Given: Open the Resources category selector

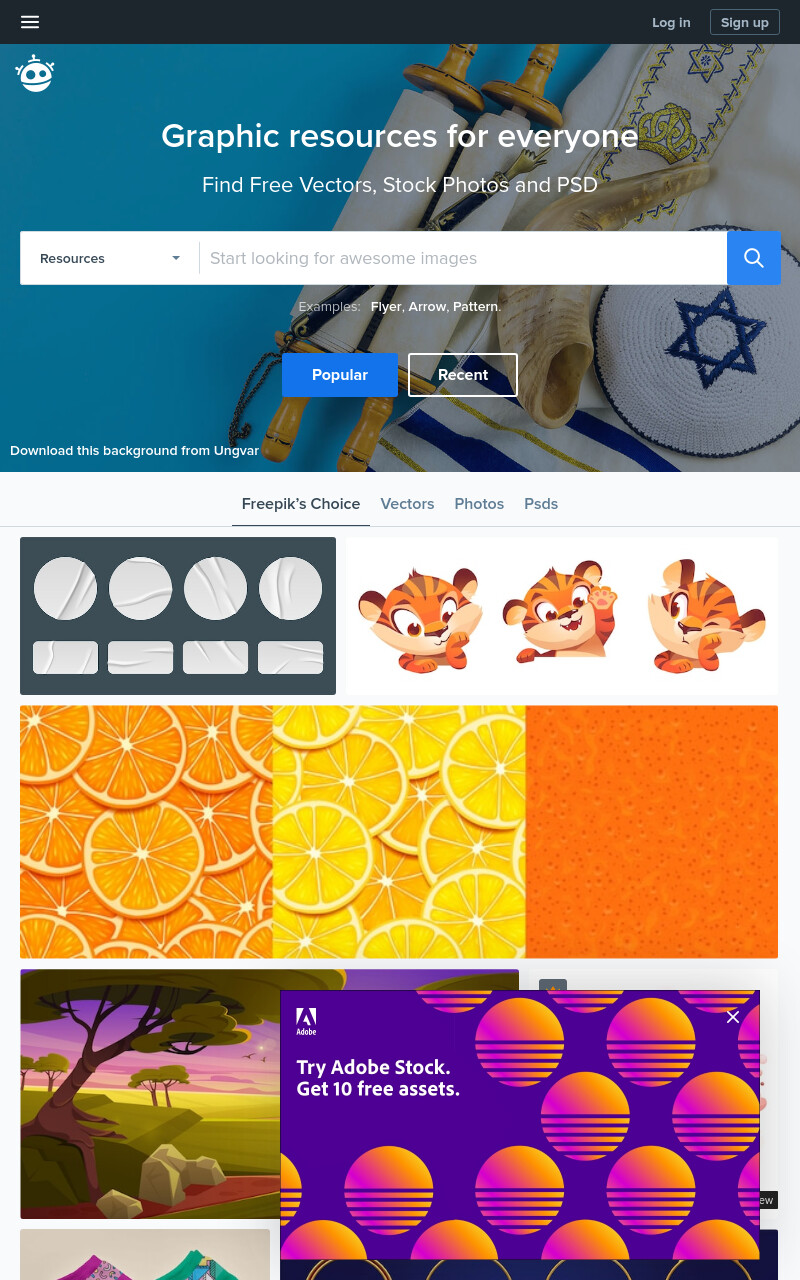Looking at the screenshot, I should point(110,258).
